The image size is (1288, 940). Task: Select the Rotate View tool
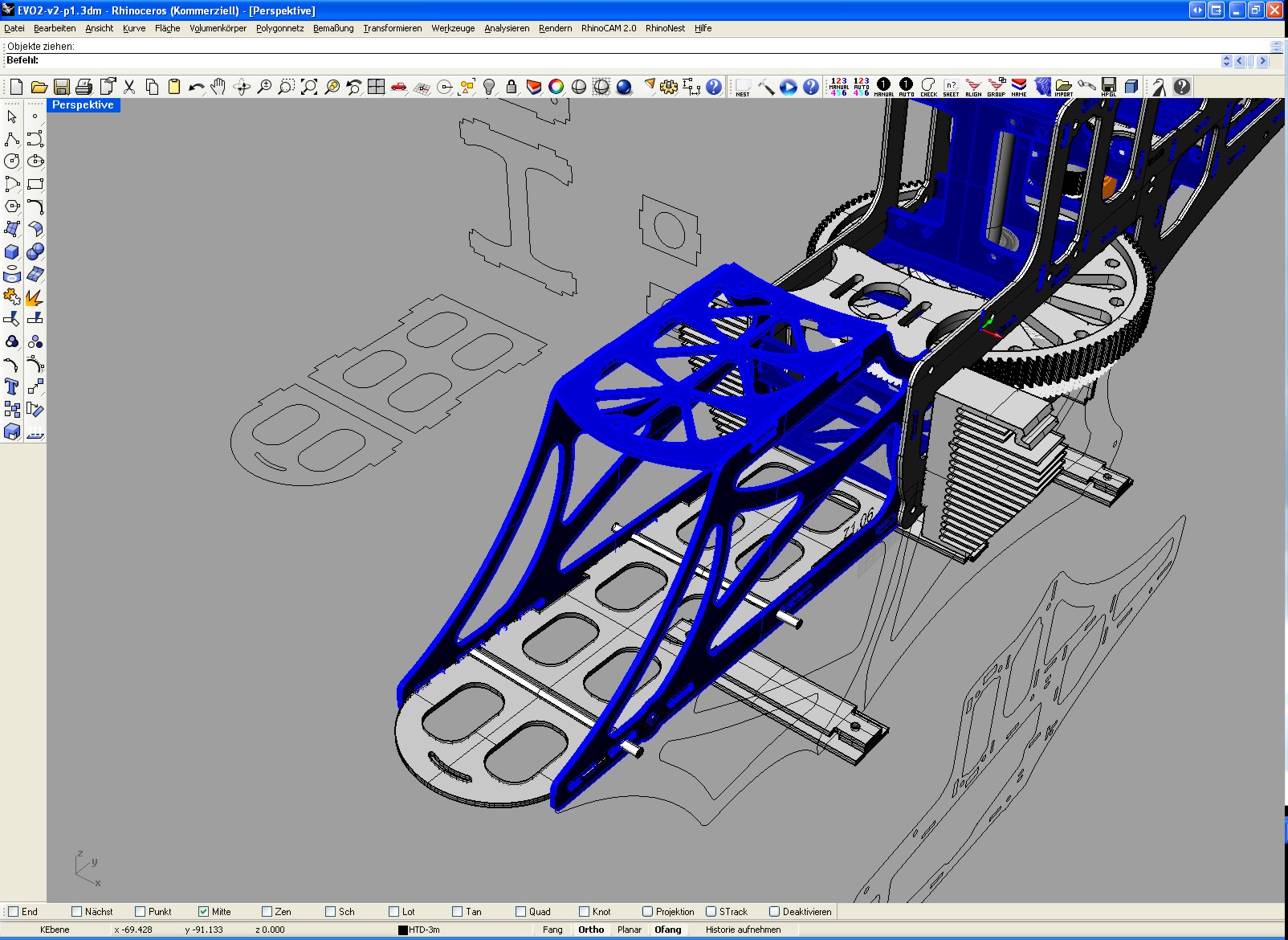pos(241,87)
